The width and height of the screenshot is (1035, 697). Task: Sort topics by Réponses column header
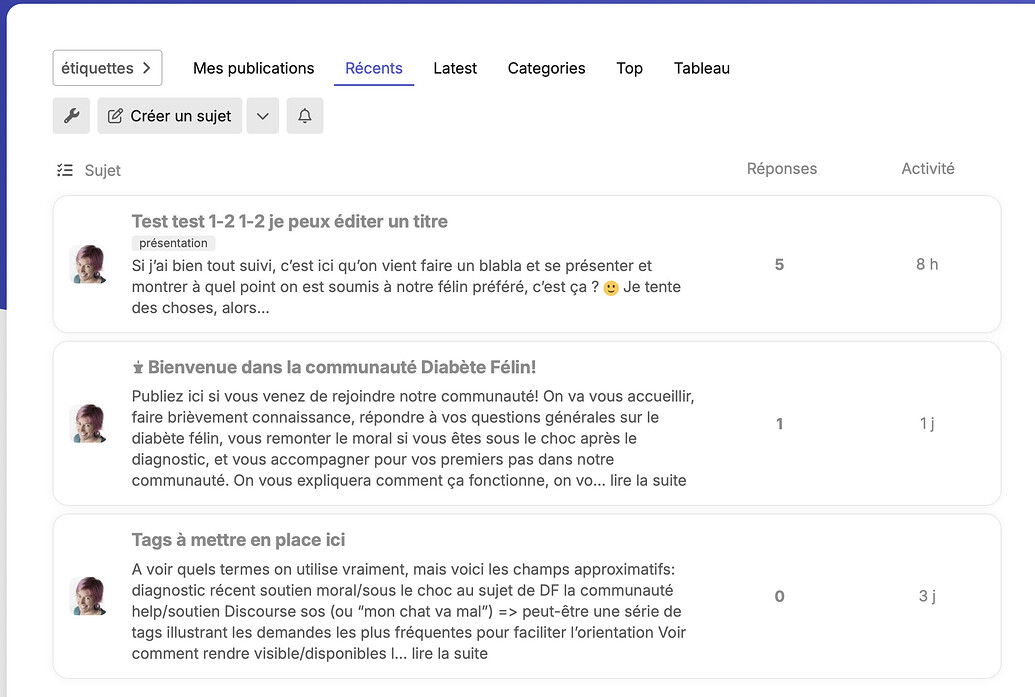[x=781, y=169]
